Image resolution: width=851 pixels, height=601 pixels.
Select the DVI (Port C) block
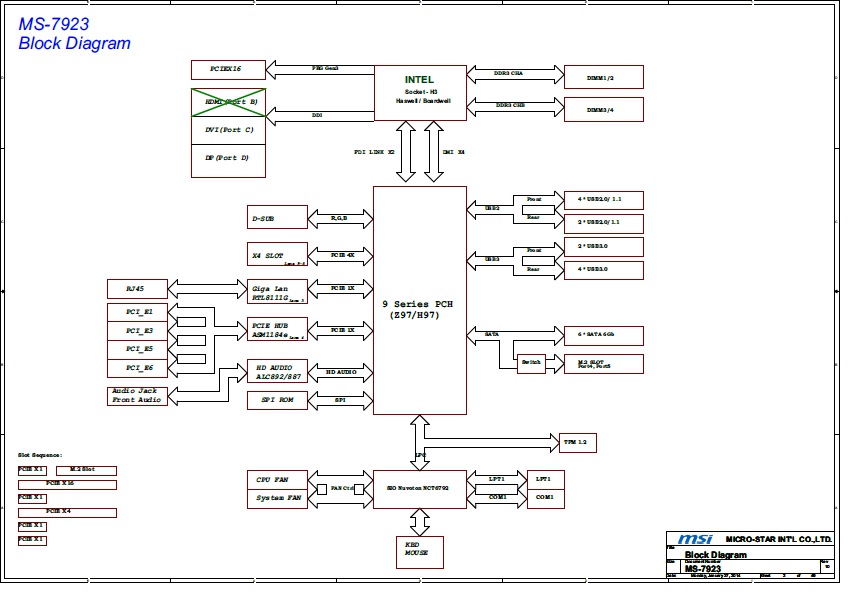coord(229,130)
